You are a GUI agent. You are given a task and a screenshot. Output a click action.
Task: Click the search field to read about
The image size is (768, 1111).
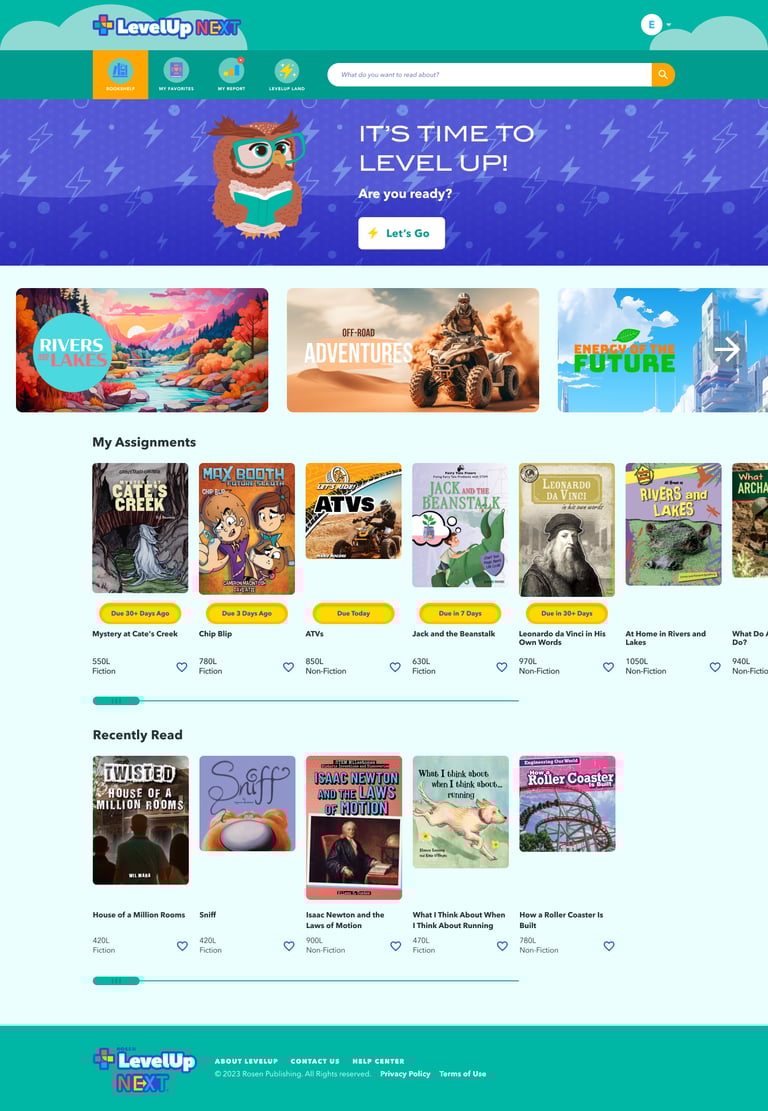(x=490, y=74)
